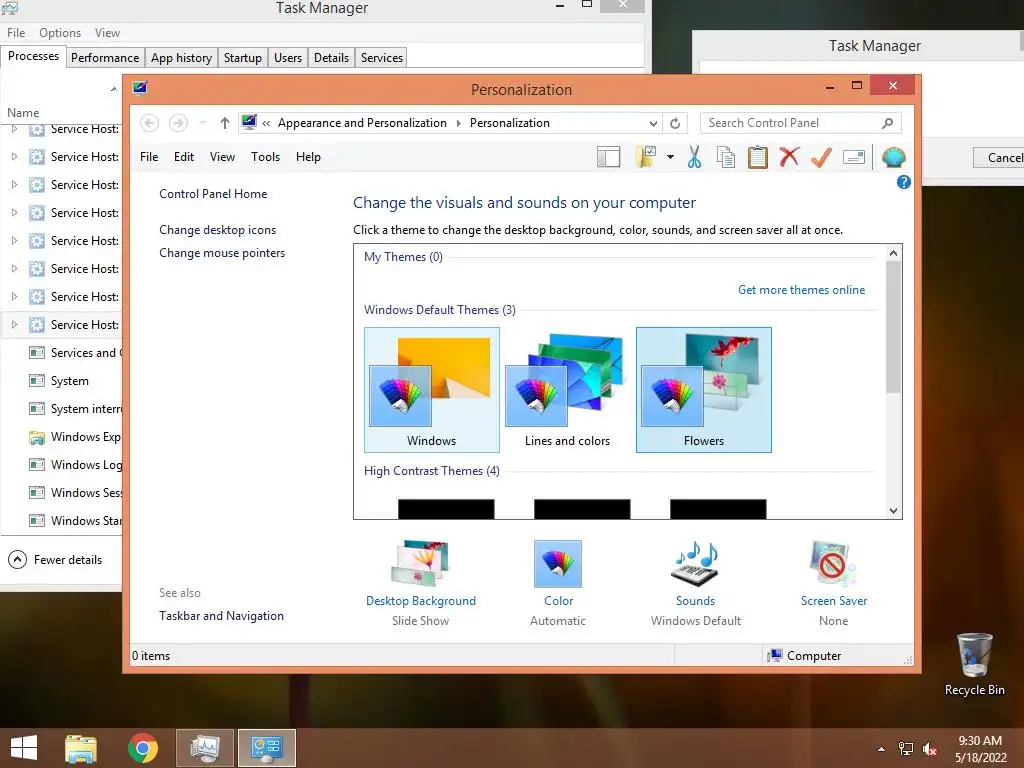Switch to Services tab in Task Manager
This screenshot has height=768, width=1024.
[x=381, y=57]
